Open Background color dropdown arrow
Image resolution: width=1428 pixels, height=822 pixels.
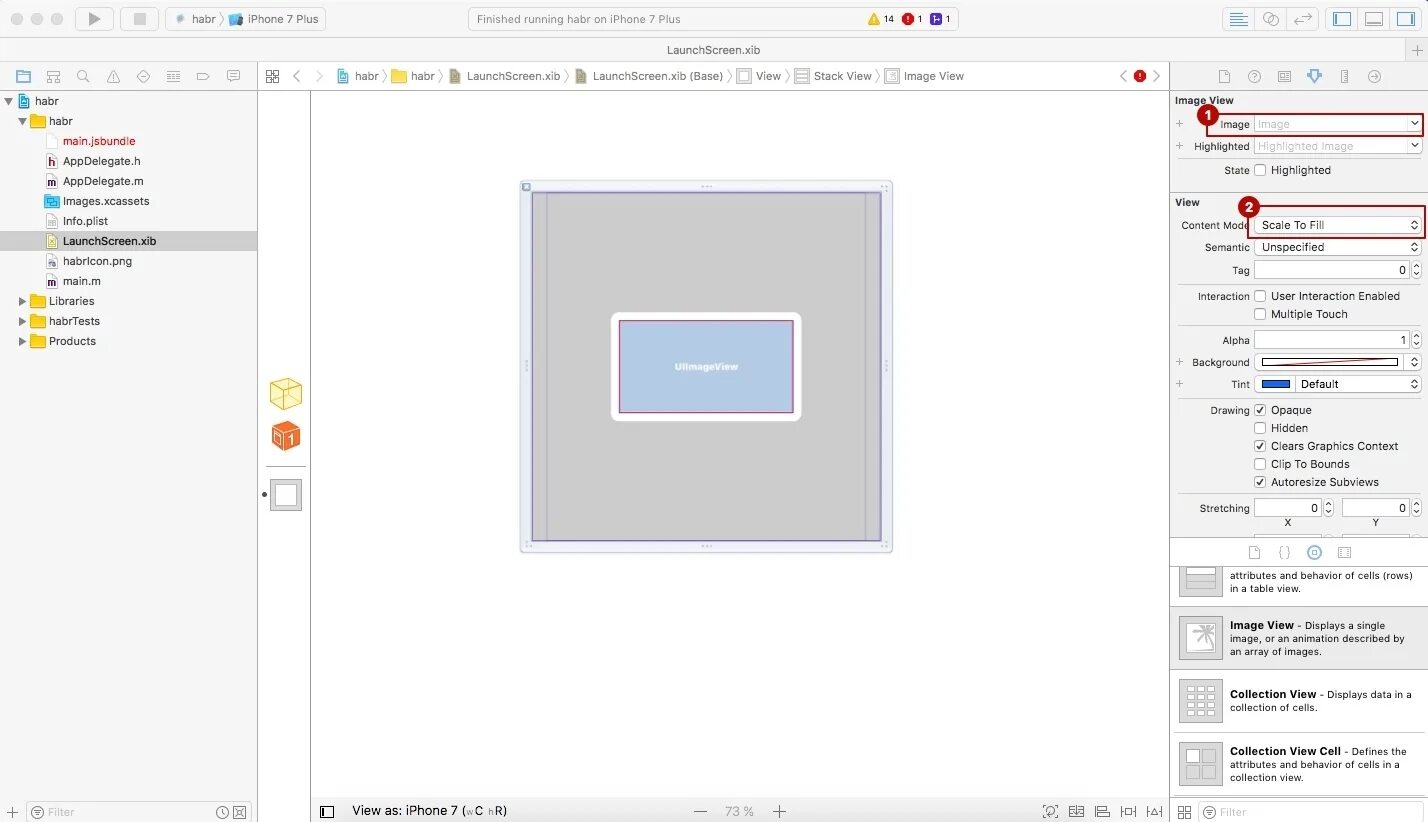click(1414, 362)
